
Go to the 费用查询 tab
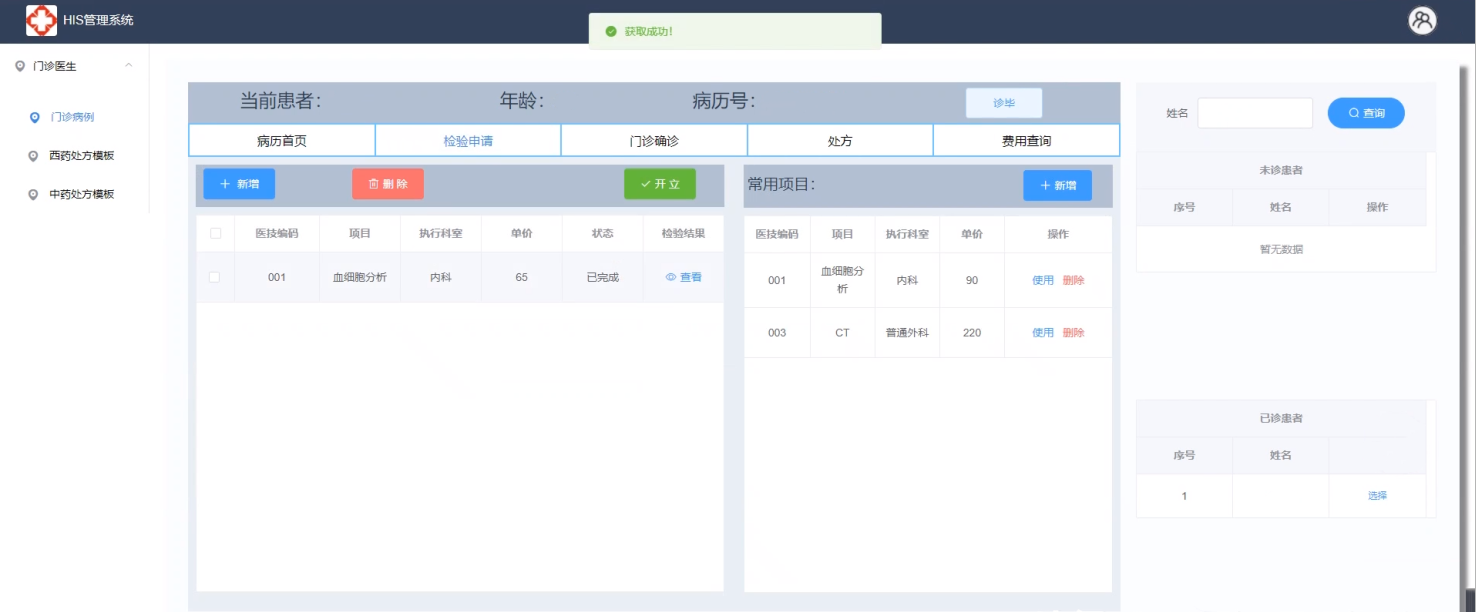pyautogui.click(x=1026, y=141)
